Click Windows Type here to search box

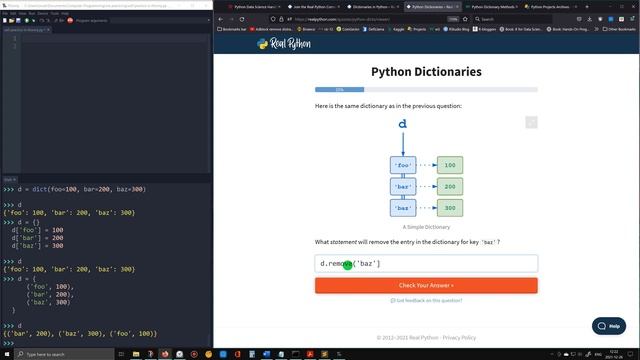pyautogui.click(x=64, y=354)
